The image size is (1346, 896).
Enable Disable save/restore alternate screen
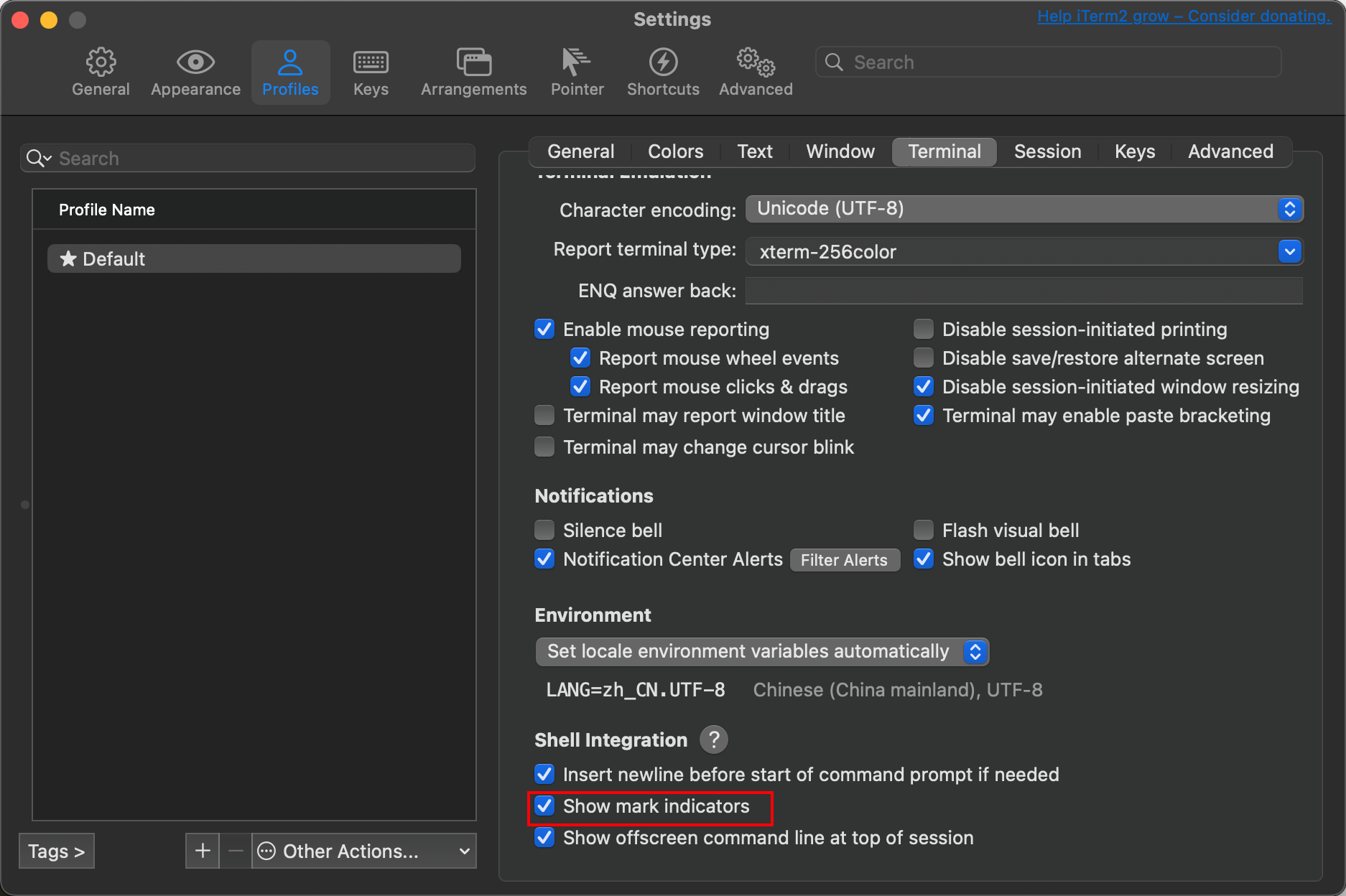pyautogui.click(x=924, y=358)
